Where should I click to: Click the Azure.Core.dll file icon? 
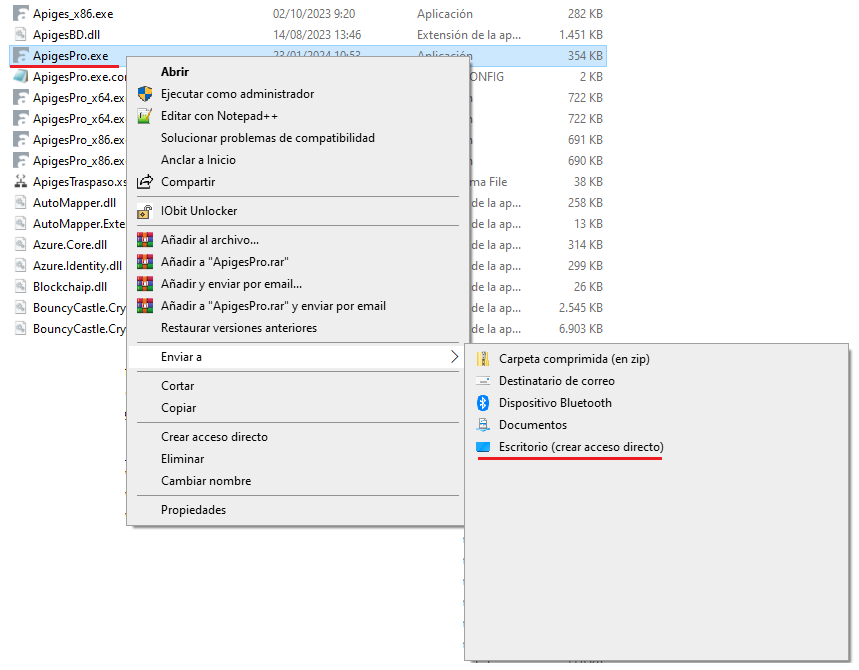[x=20, y=244]
